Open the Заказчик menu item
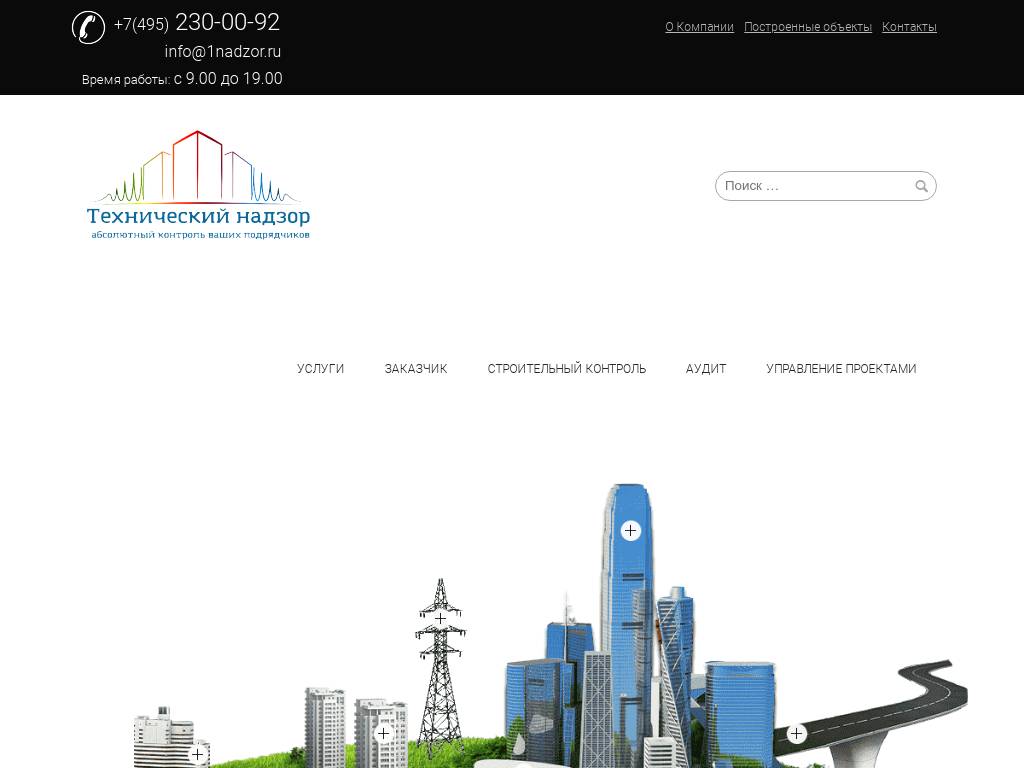The width and height of the screenshot is (1024, 768). [416, 369]
